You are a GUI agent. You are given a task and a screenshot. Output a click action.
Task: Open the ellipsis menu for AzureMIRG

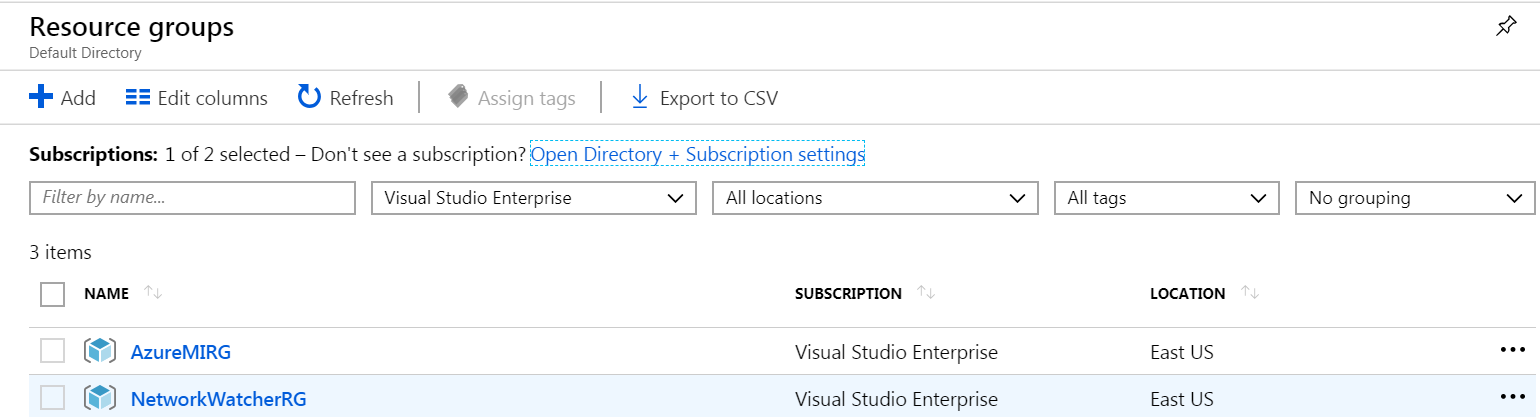click(1513, 350)
